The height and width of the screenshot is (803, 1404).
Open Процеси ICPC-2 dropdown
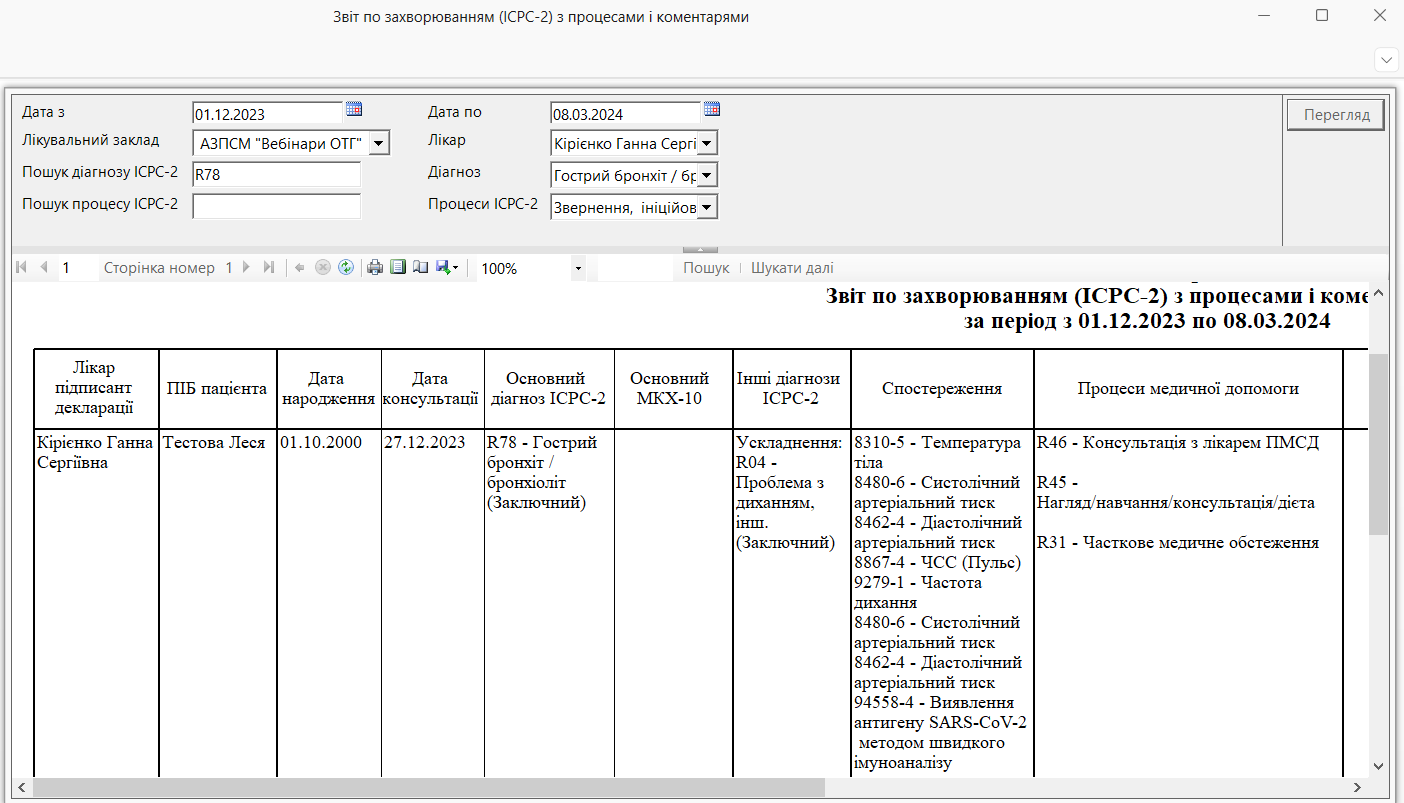point(707,208)
